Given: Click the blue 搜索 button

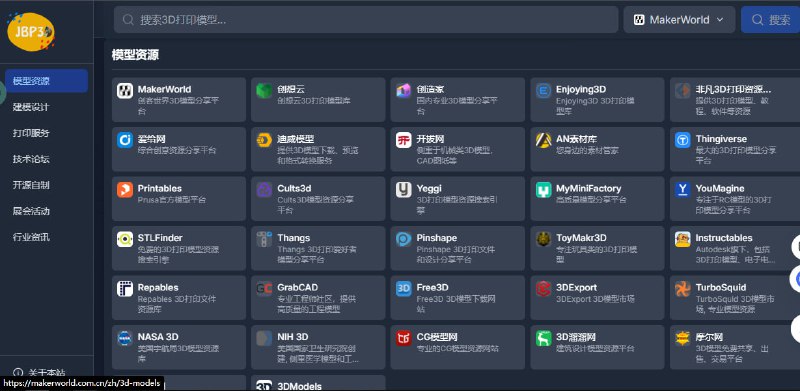Looking at the screenshot, I should [x=770, y=20].
